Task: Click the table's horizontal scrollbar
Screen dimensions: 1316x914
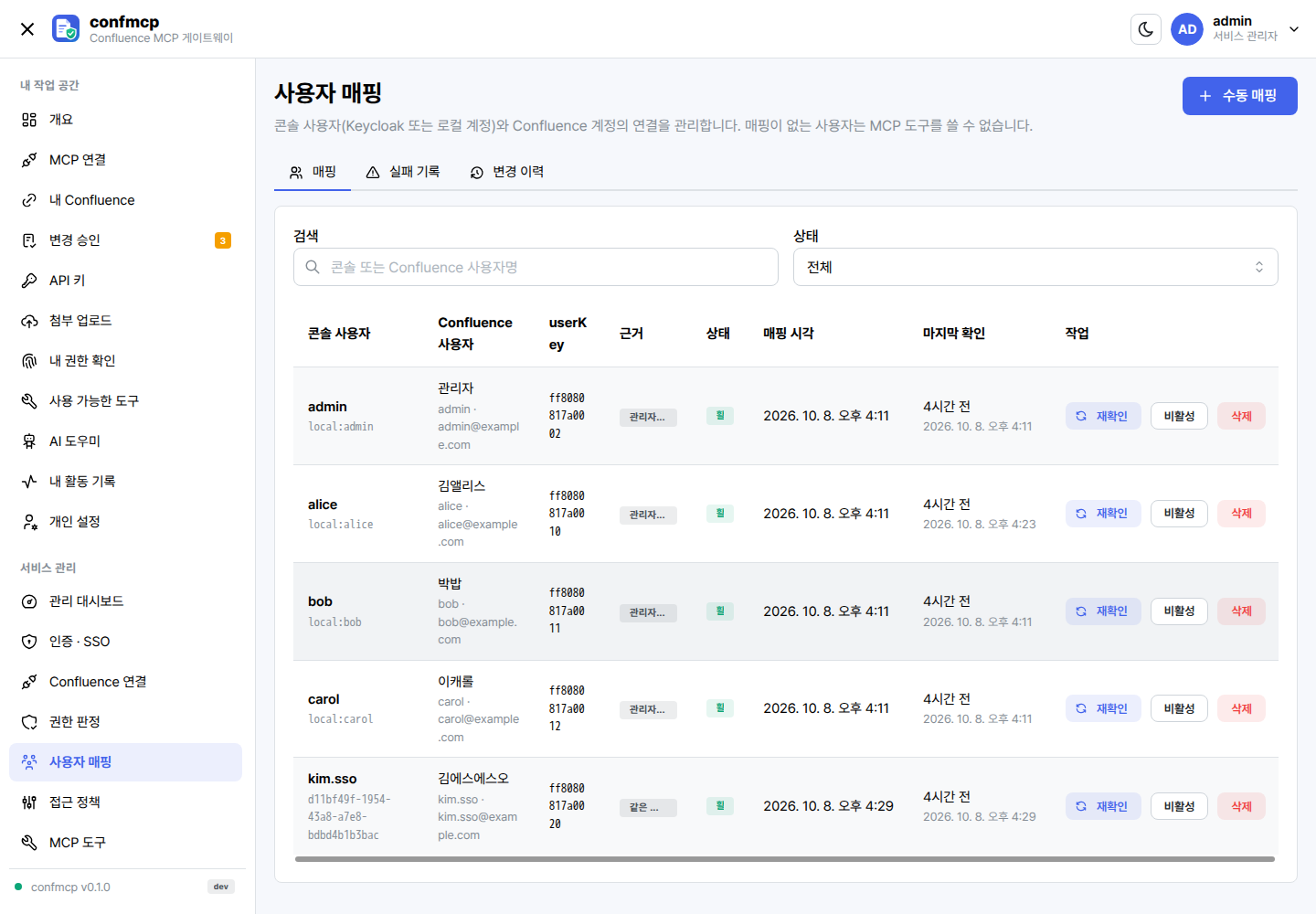Action: tap(785, 859)
